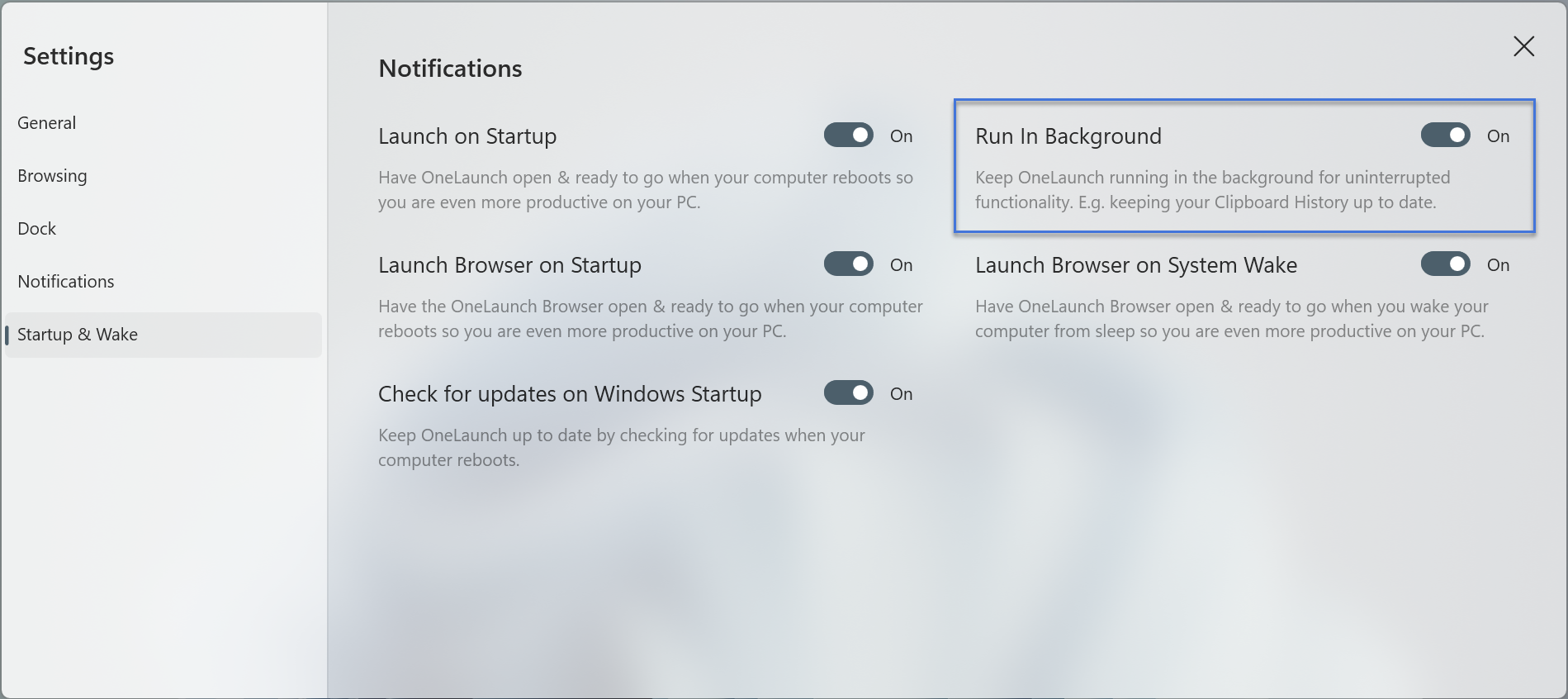This screenshot has height=699, width=1568.
Task: Select the Dock settings section
Action: [x=163, y=229]
